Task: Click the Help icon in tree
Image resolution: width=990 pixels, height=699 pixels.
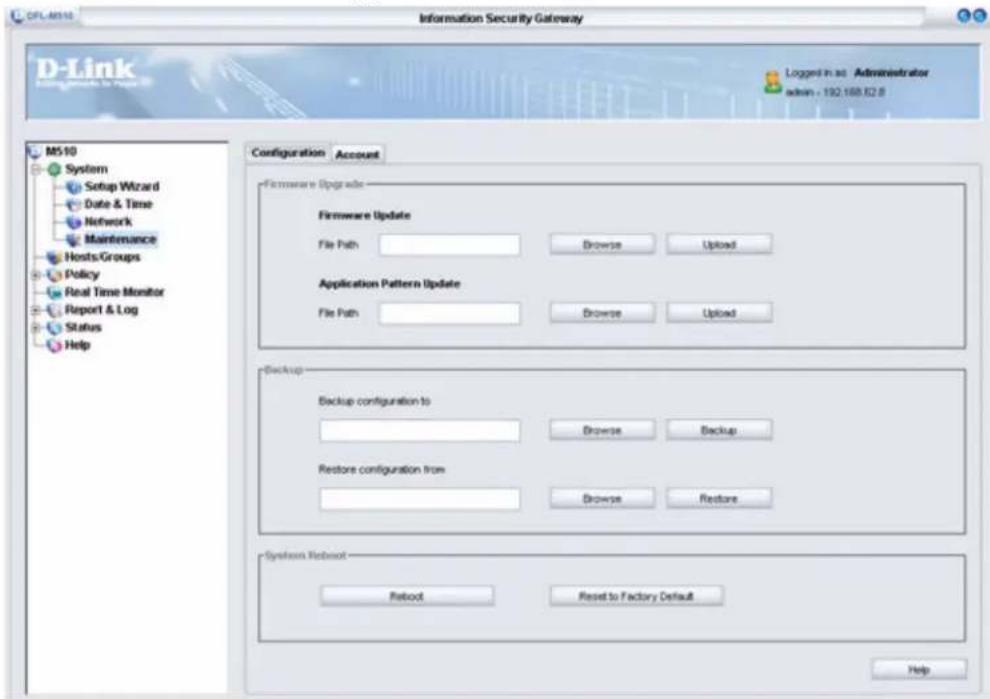Action: pos(55,345)
